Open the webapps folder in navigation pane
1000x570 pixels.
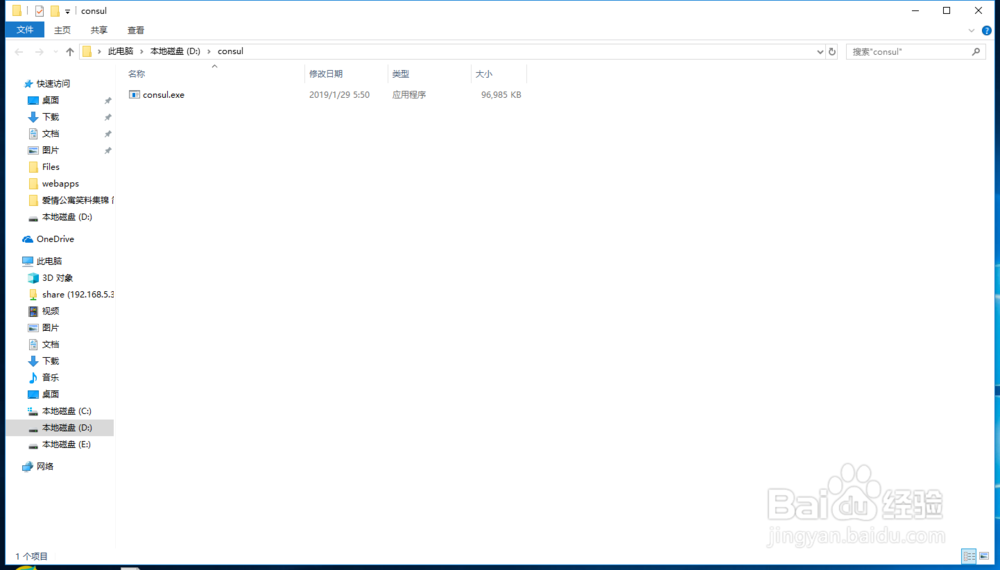(60, 183)
